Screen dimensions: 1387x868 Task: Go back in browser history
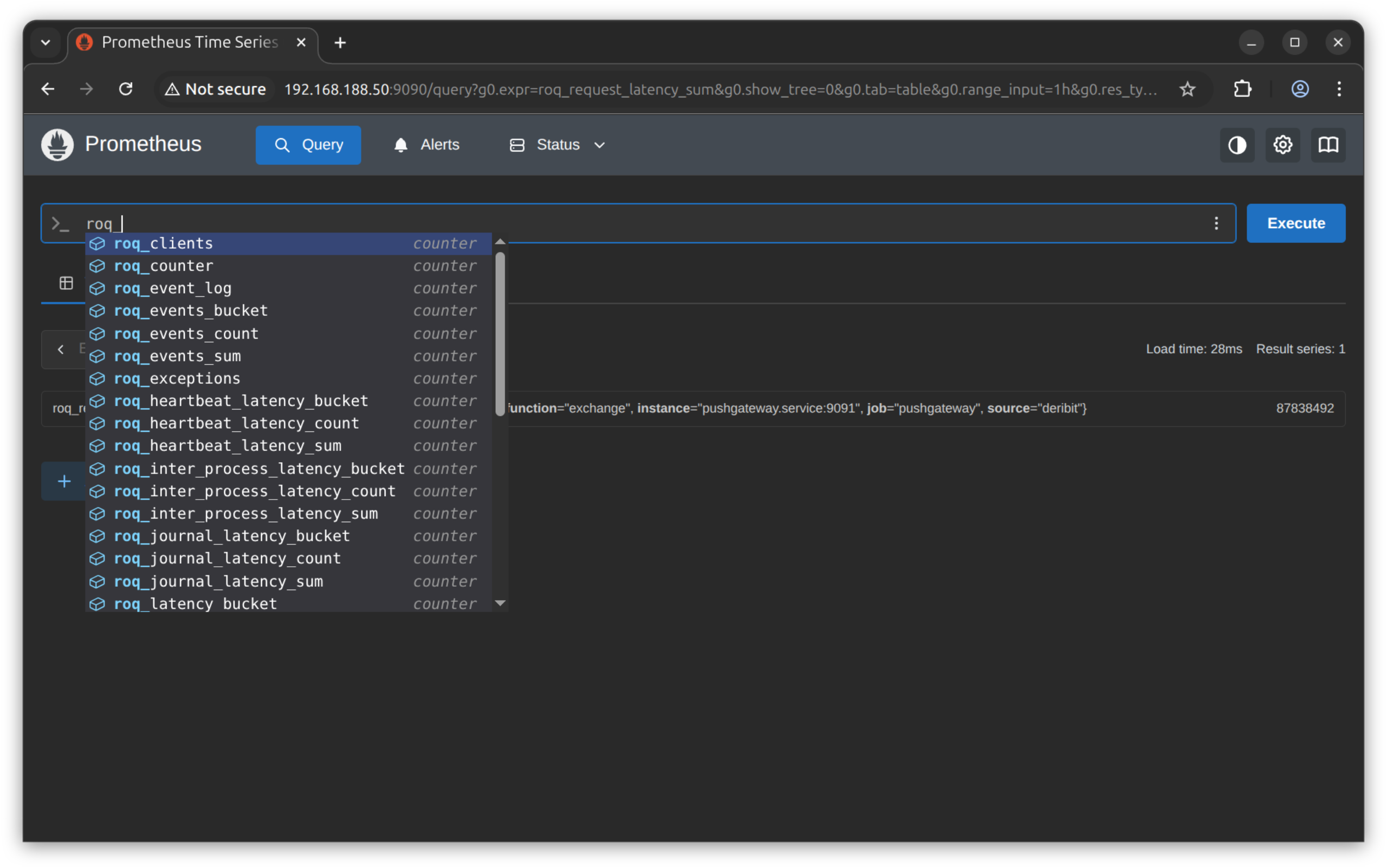48,89
